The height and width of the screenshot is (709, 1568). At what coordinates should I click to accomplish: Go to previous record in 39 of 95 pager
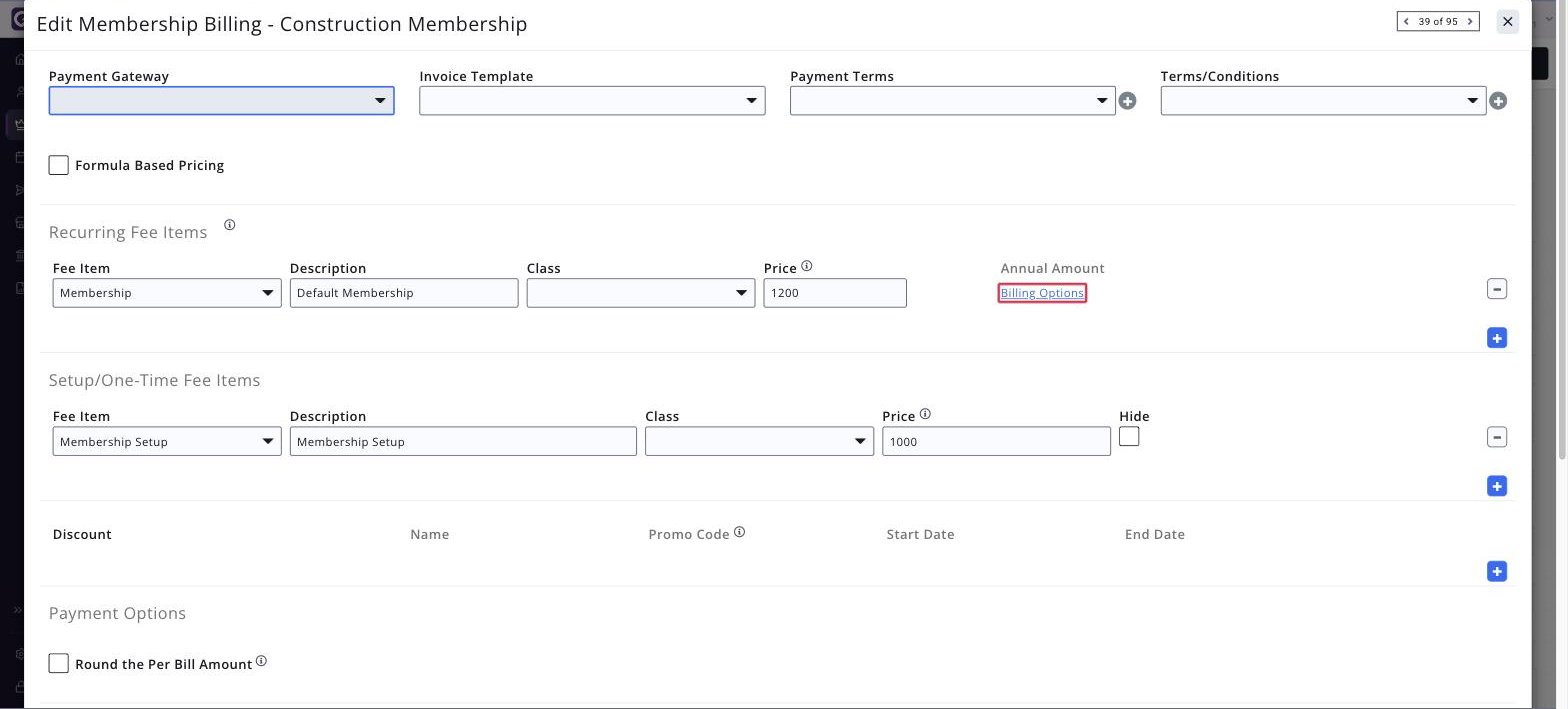pyautogui.click(x=1407, y=21)
